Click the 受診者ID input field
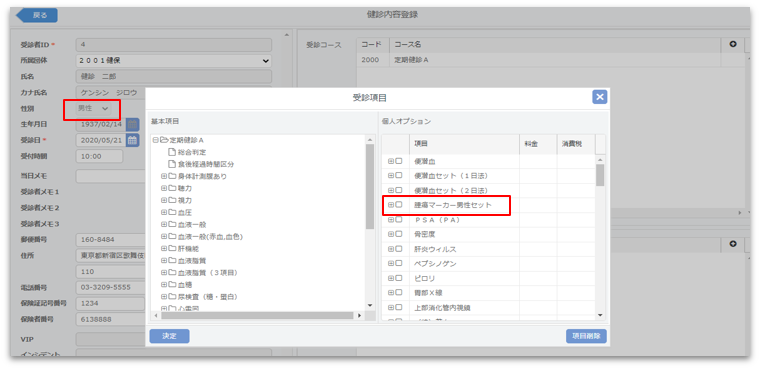This screenshot has height=369, width=760. (174, 45)
